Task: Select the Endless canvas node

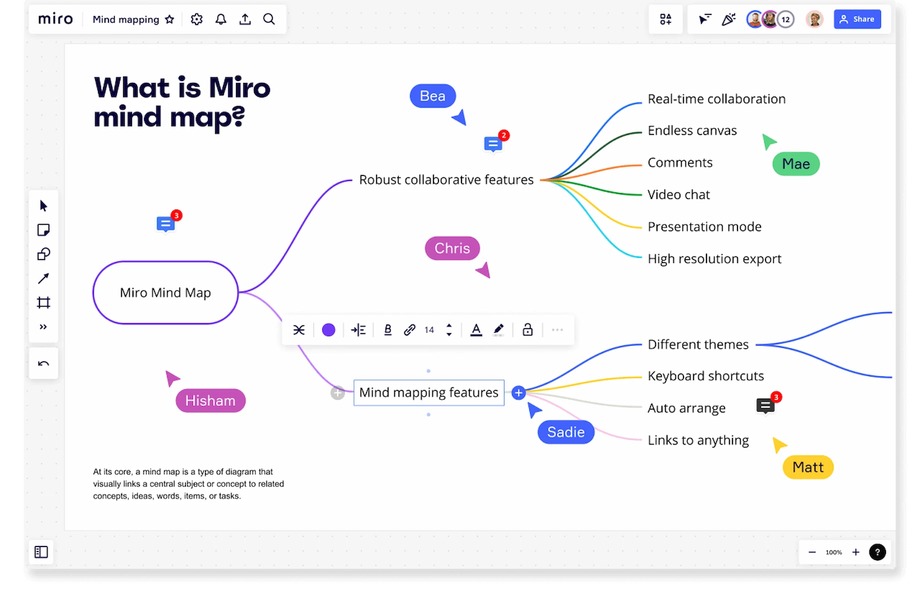Action: tap(692, 131)
